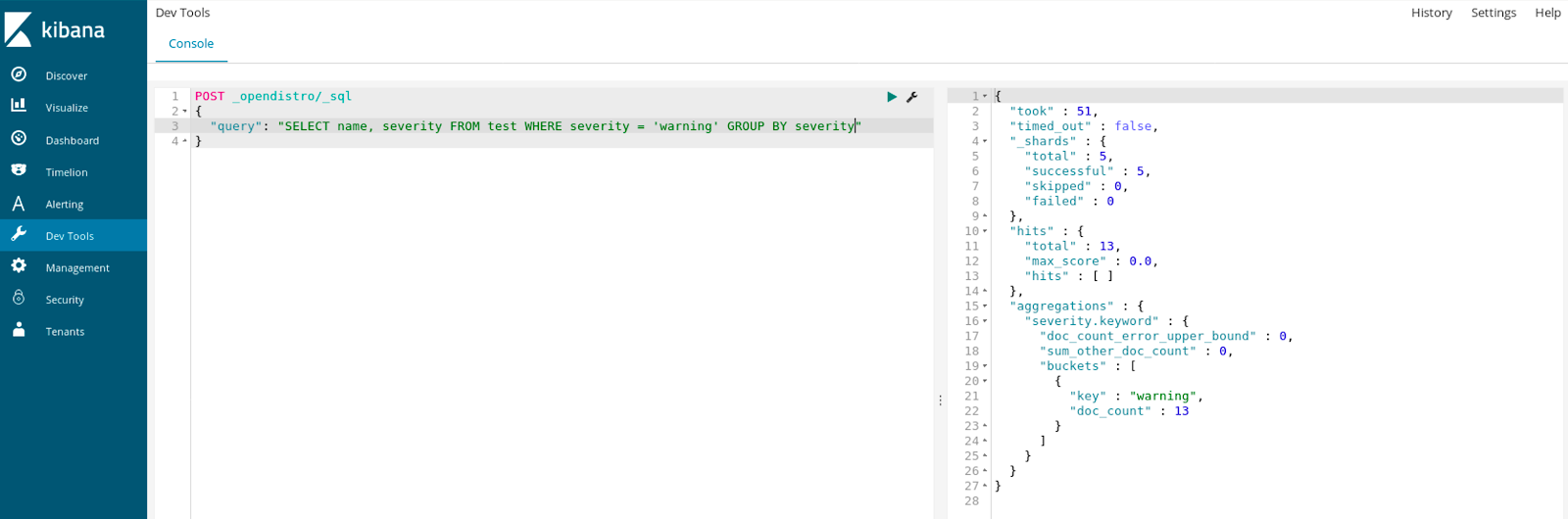The height and width of the screenshot is (519, 1568).
Task: Click "timed_out" : false in the response
Action: 1084,126
